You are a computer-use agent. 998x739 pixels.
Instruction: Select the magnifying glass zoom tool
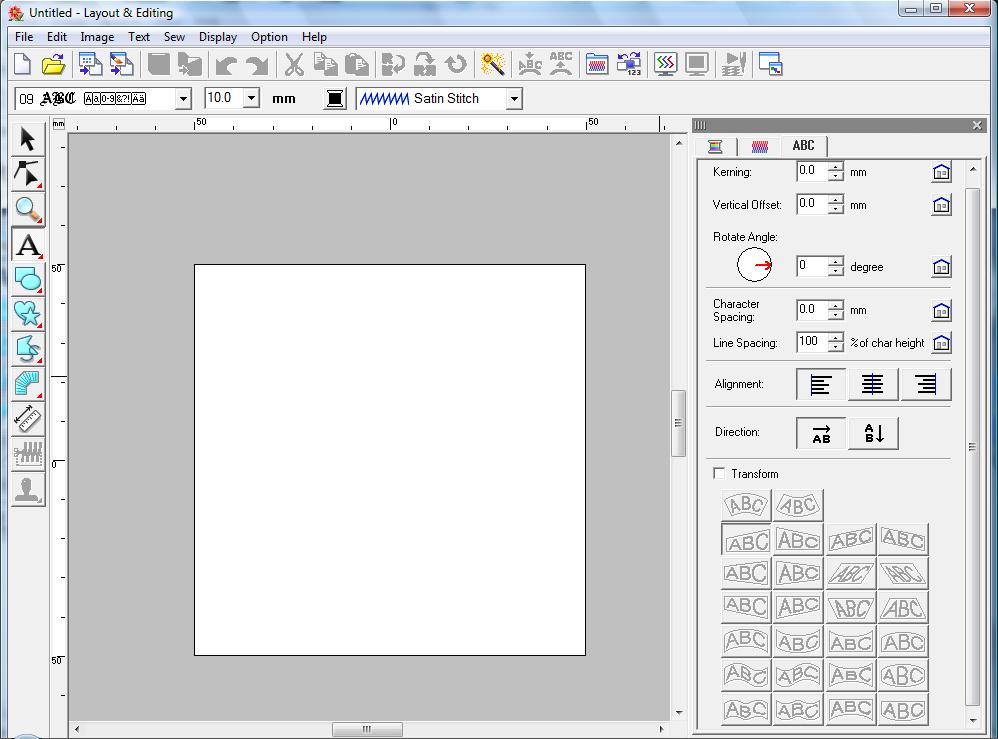[x=28, y=209]
